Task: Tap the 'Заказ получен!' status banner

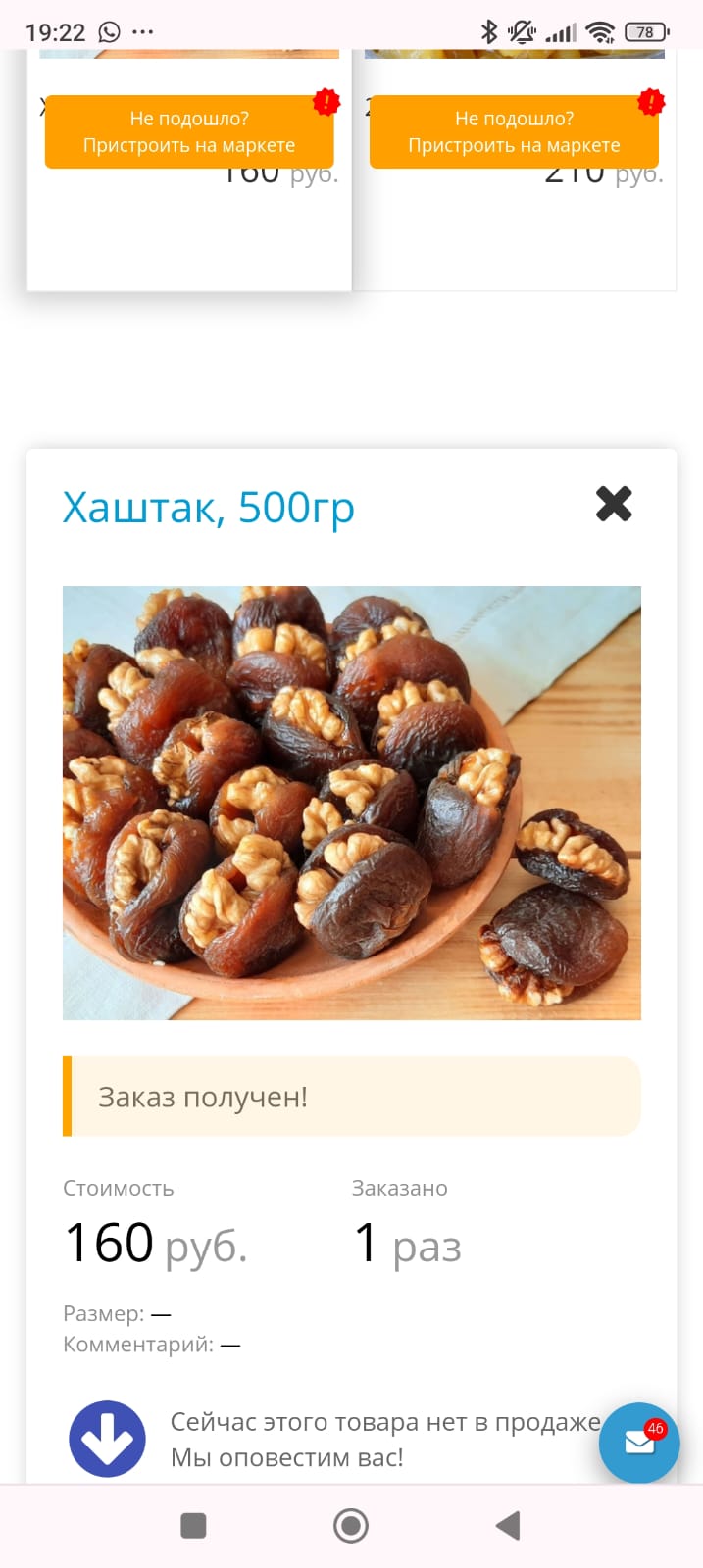Action: (x=352, y=1097)
